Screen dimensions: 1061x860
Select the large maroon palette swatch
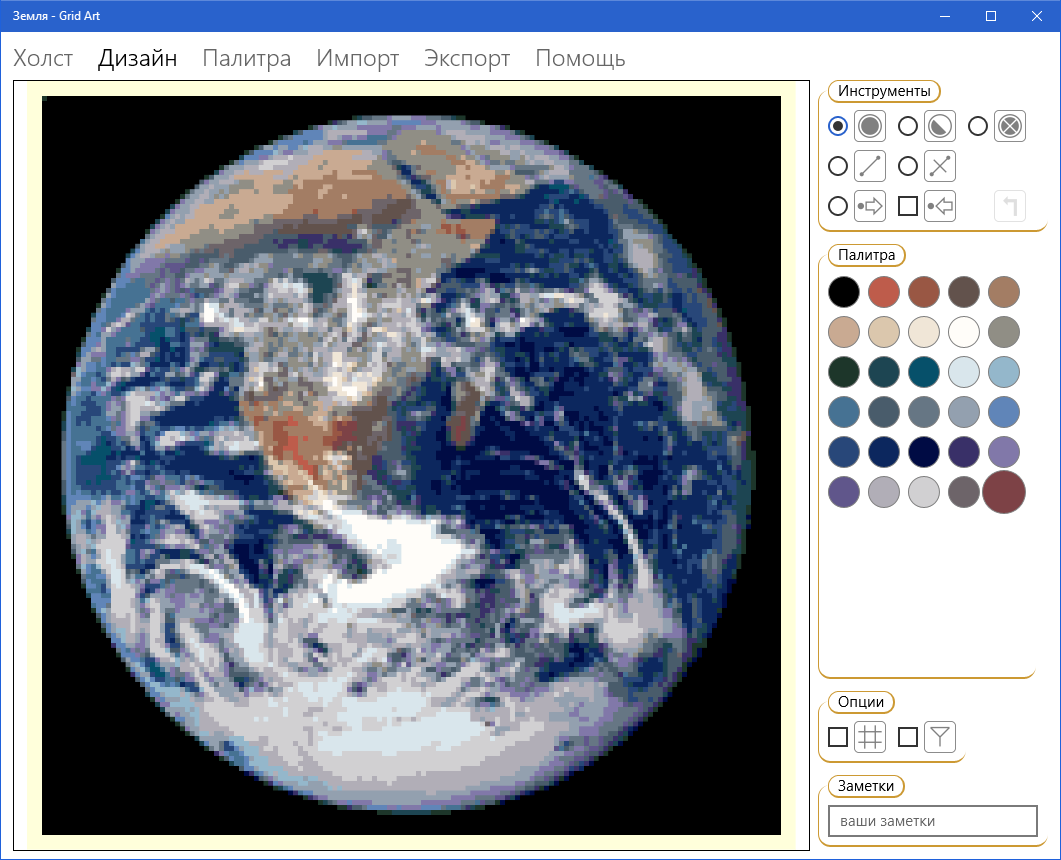click(x=1003, y=492)
